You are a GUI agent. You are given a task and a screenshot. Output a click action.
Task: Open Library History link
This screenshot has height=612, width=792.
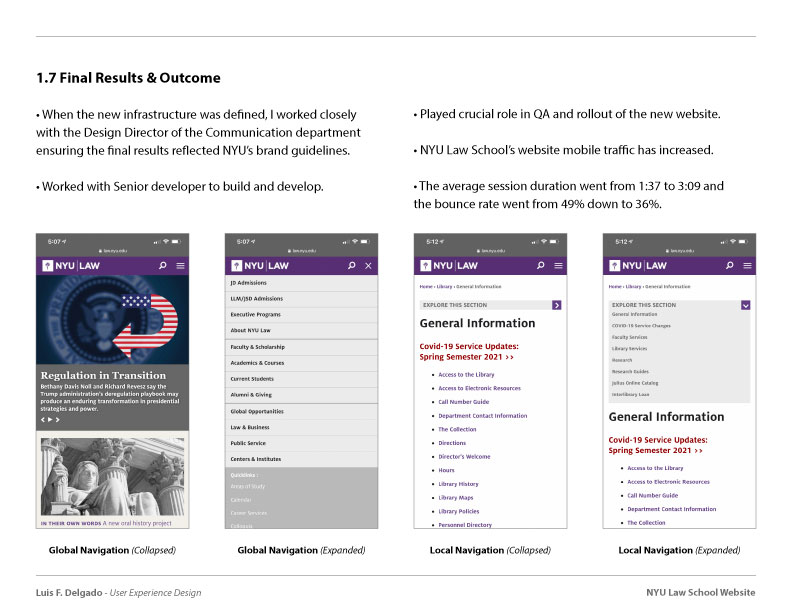[458, 484]
